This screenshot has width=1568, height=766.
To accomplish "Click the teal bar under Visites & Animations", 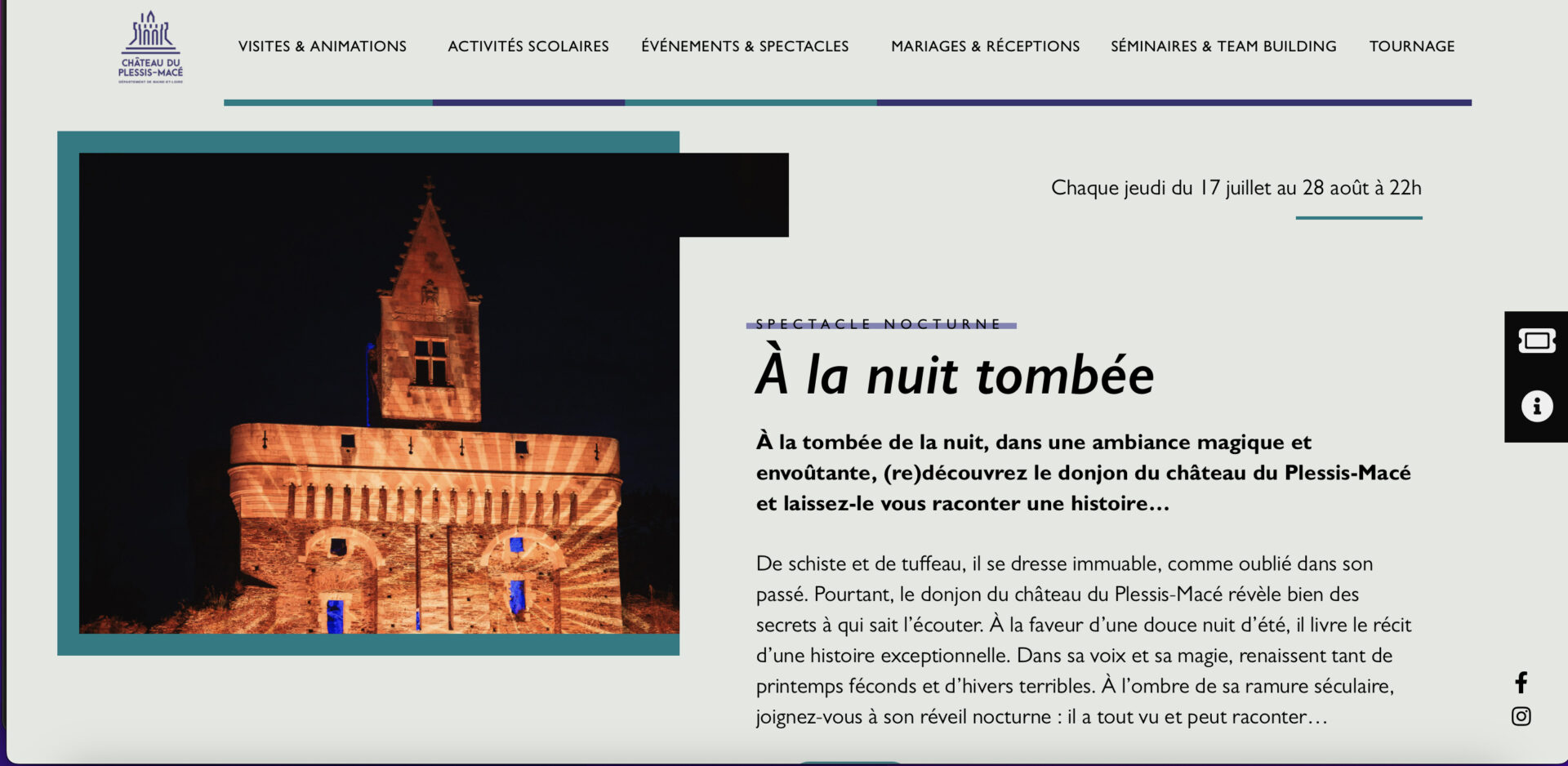I will (328, 103).
